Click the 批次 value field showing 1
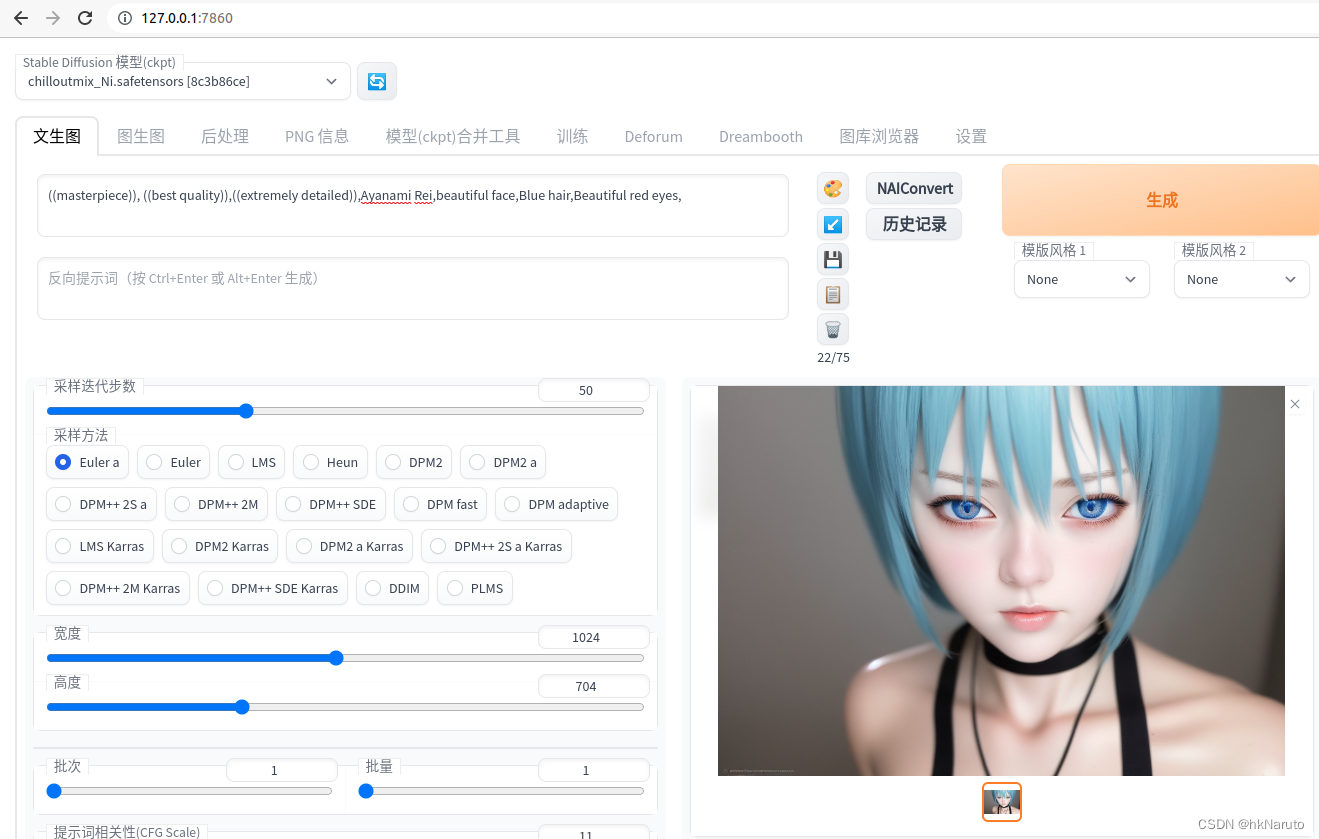Screen dimensions: 1319x839 click(x=282, y=770)
